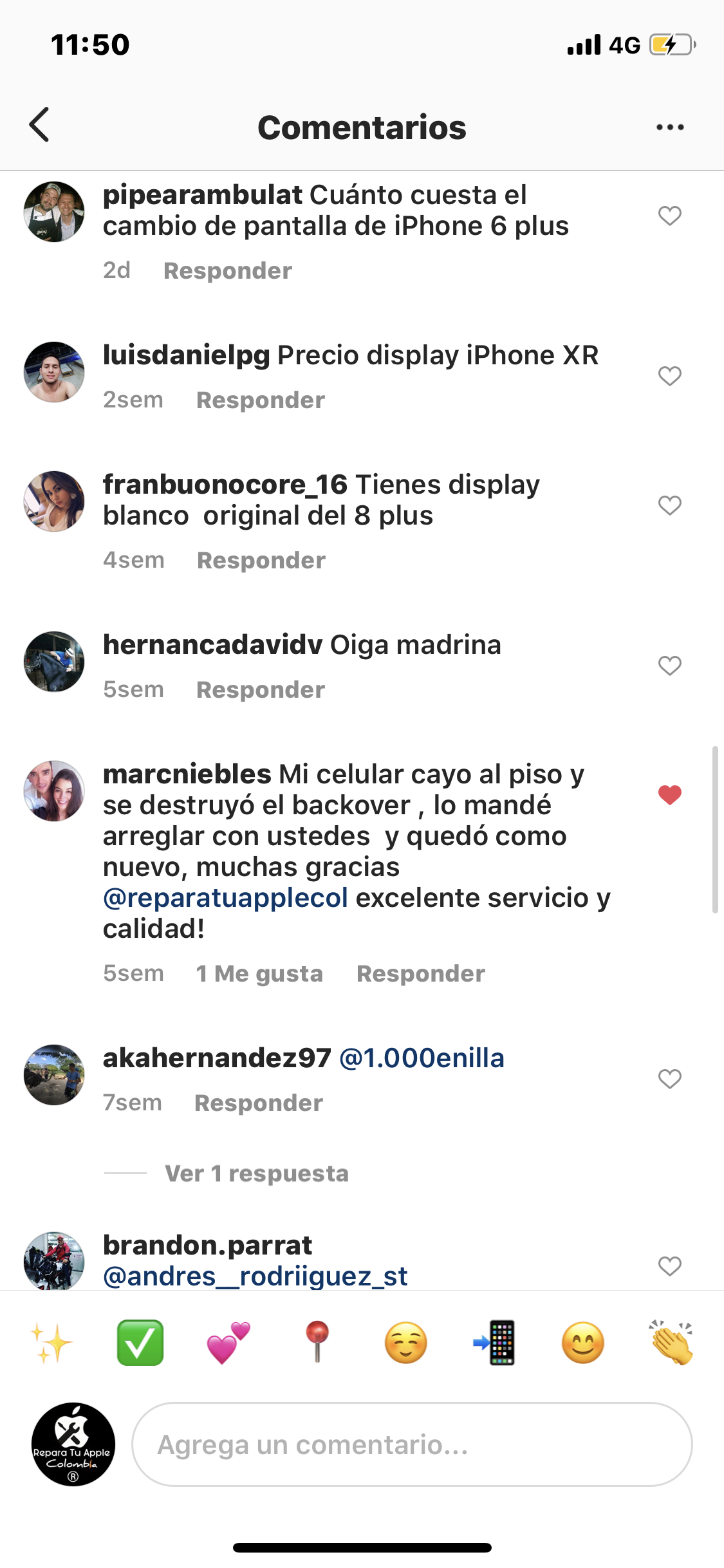The width and height of the screenshot is (724, 1568).
Task: Like pipearambulat's comment with the heart
Action: 670,216
